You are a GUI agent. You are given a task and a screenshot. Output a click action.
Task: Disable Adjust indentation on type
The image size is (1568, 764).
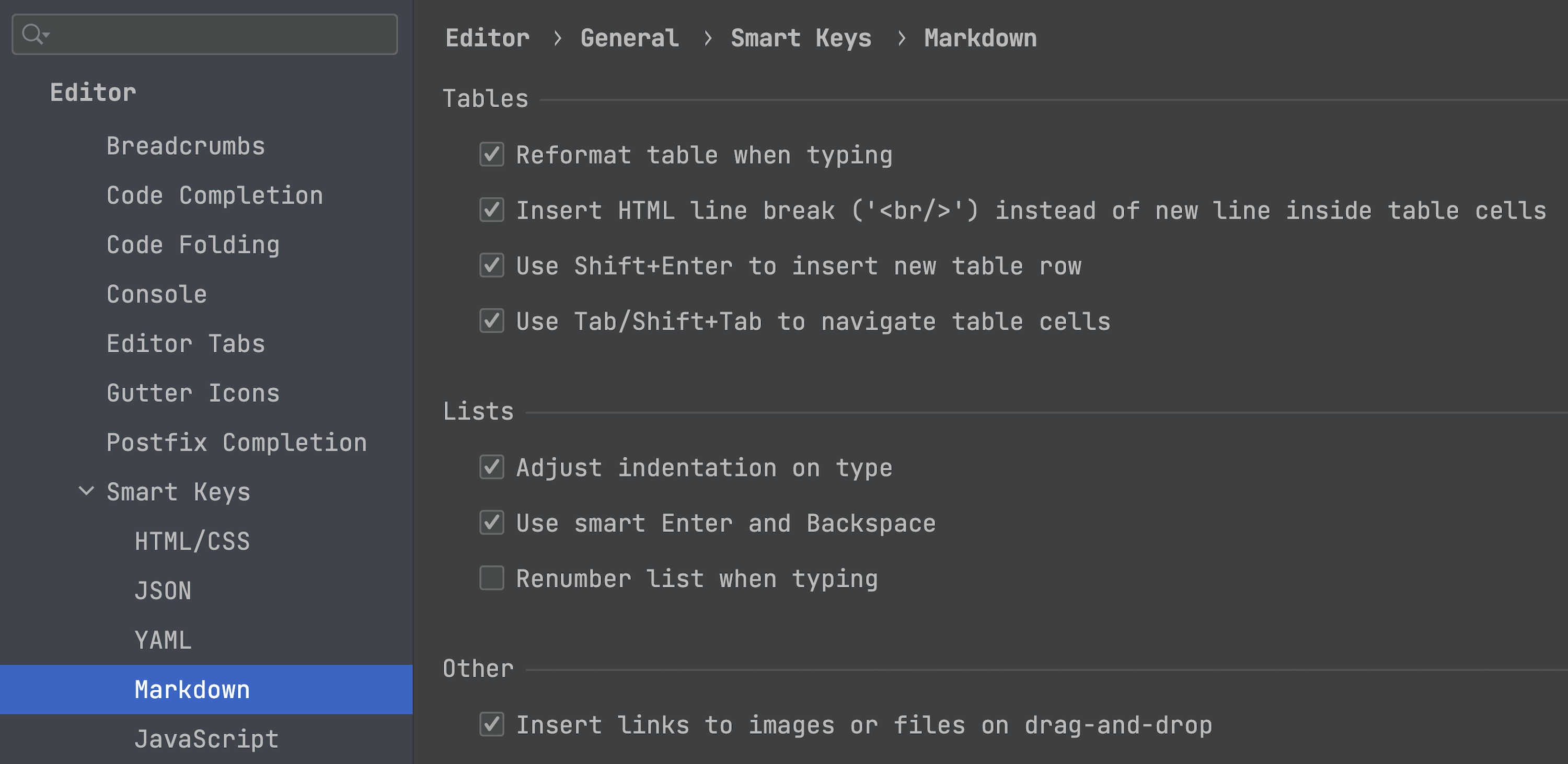491,467
